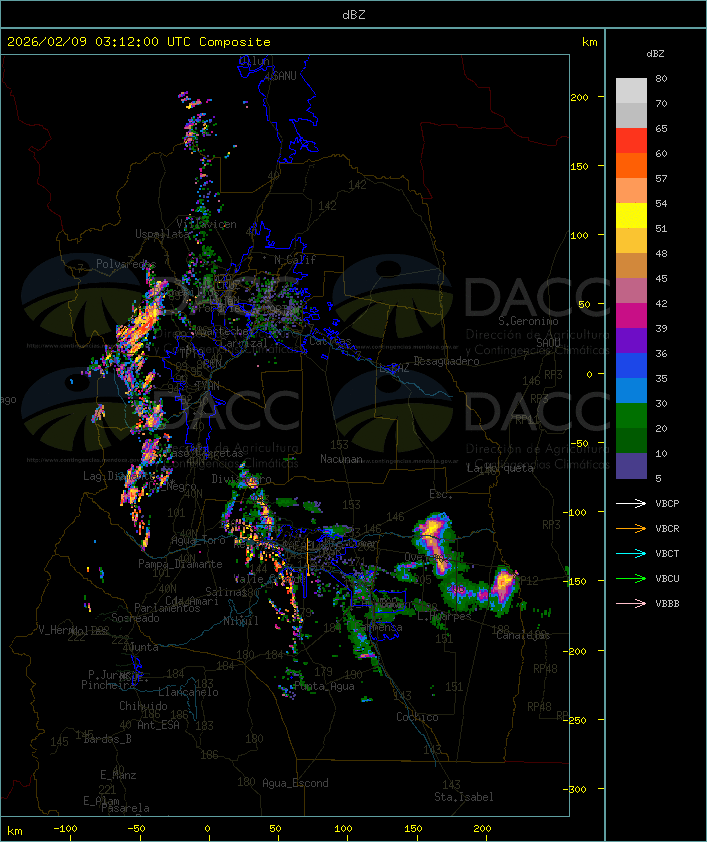
Task: Click the cyan VBCT arrow symbol
Action: (x=631, y=554)
